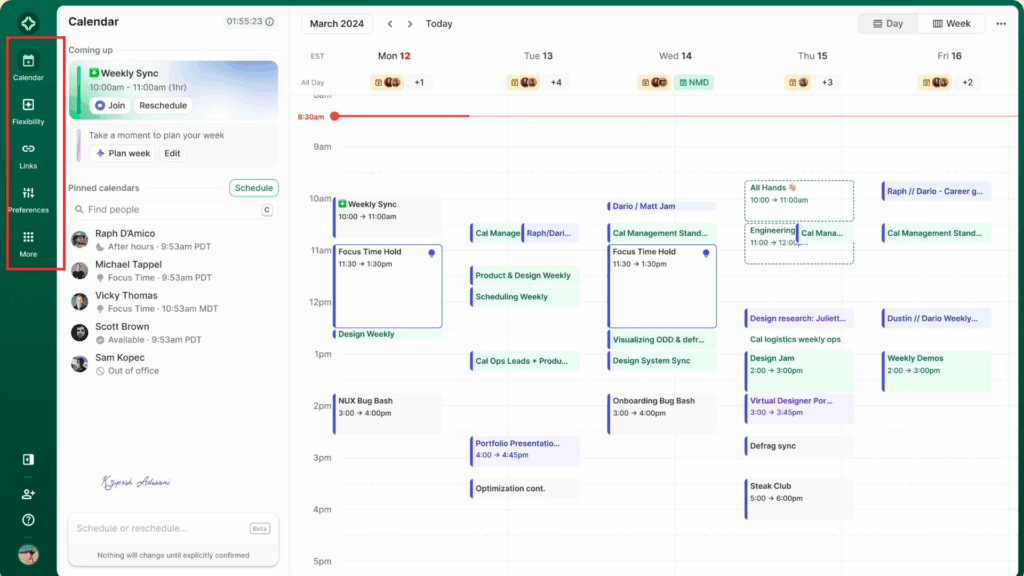
Task: Open the user profile avatar
Action: pos(28,554)
